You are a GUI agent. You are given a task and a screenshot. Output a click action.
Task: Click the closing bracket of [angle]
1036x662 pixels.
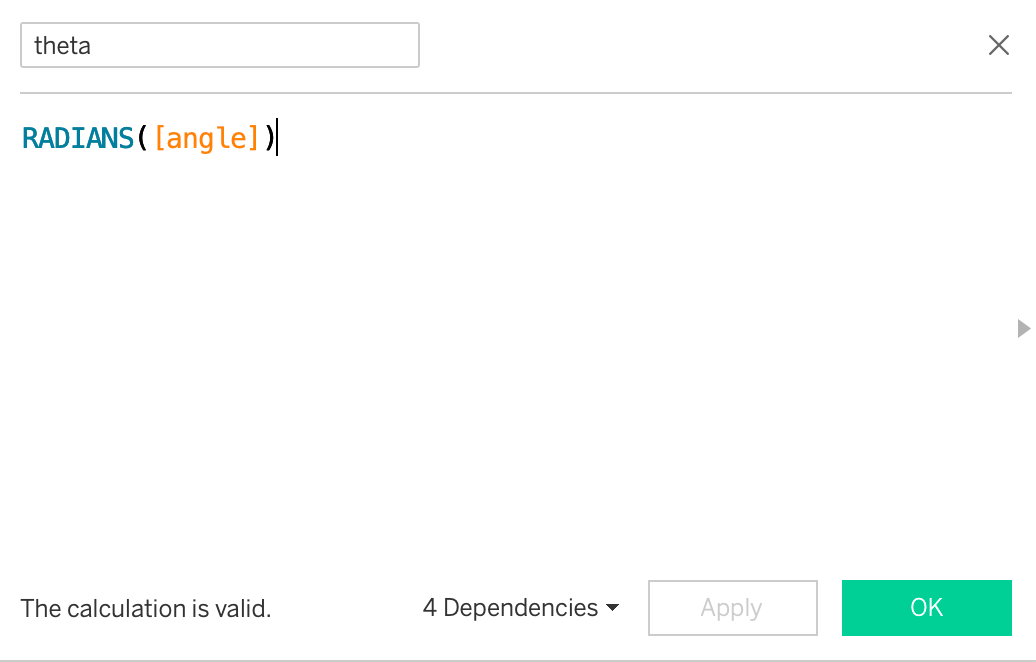tap(255, 138)
